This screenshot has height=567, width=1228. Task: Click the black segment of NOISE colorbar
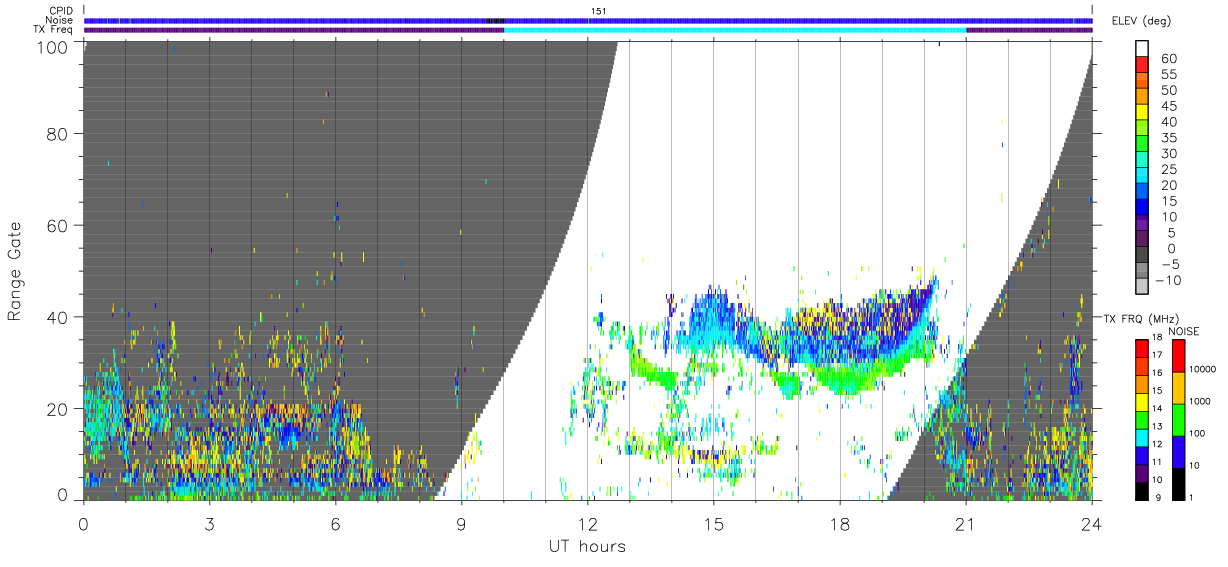tap(1179, 484)
